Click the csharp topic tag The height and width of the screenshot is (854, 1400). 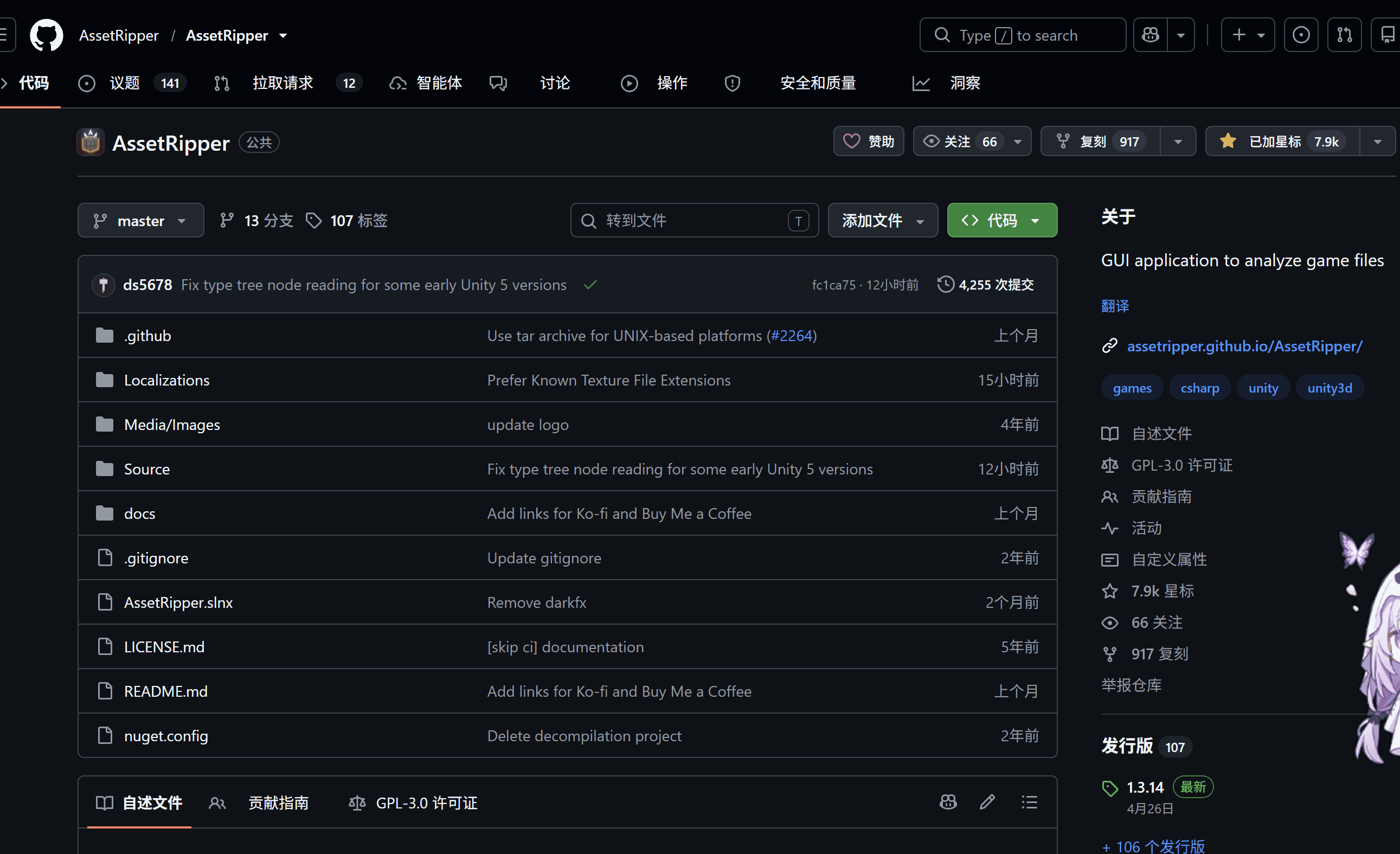pyautogui.click(x=1199, y=388)
